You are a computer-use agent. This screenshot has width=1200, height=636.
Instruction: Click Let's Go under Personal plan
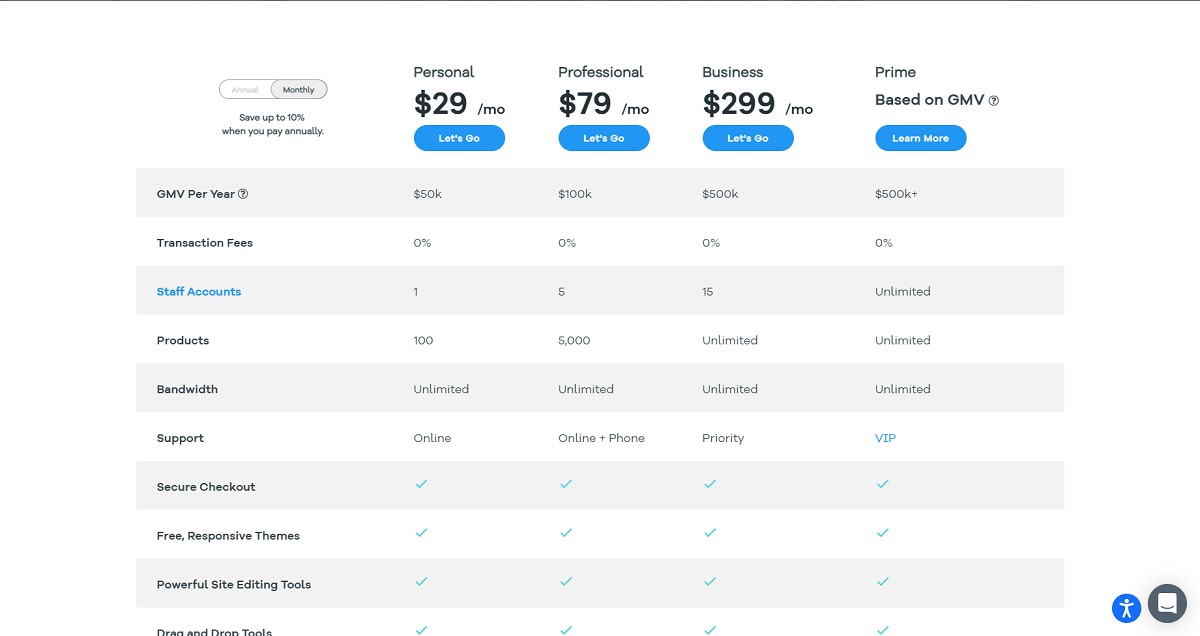pos(459,138)
